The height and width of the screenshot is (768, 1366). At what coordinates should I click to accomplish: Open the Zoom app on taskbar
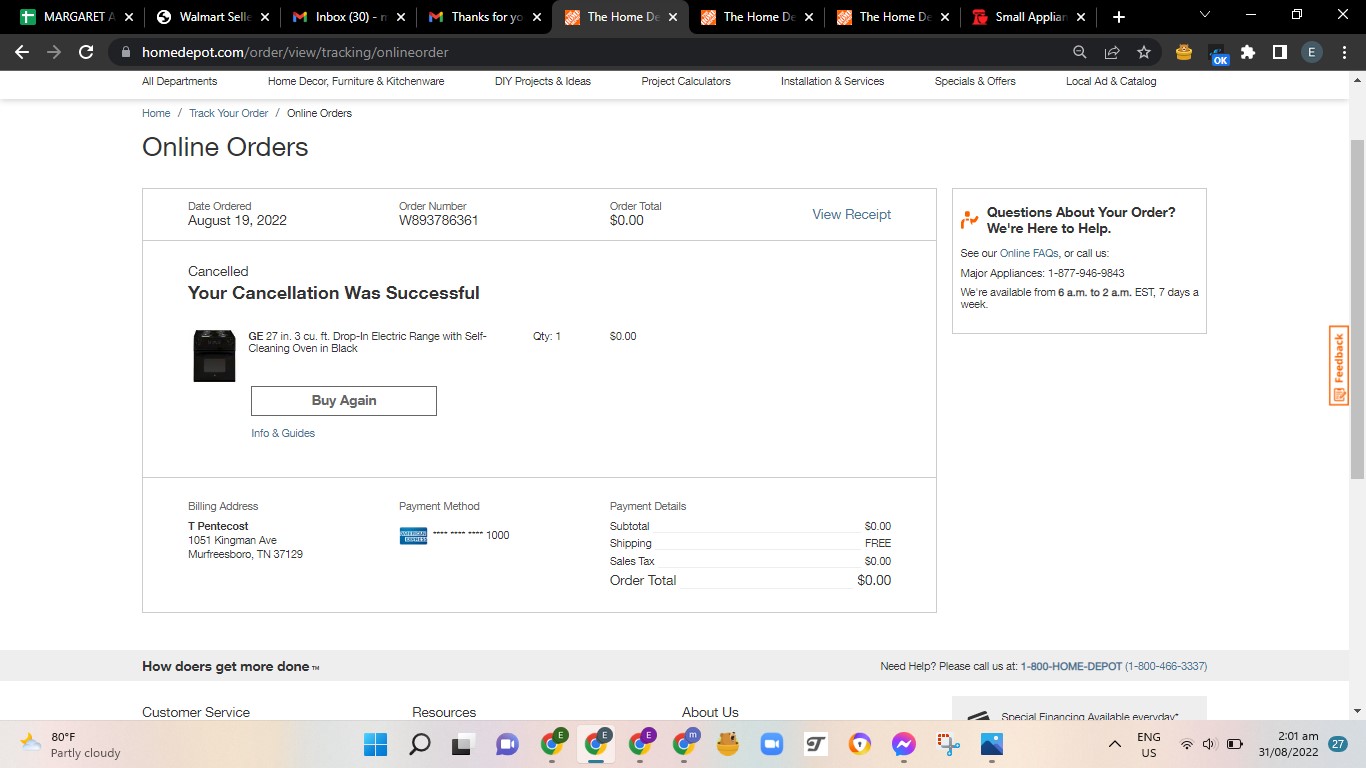click(771, 744)
